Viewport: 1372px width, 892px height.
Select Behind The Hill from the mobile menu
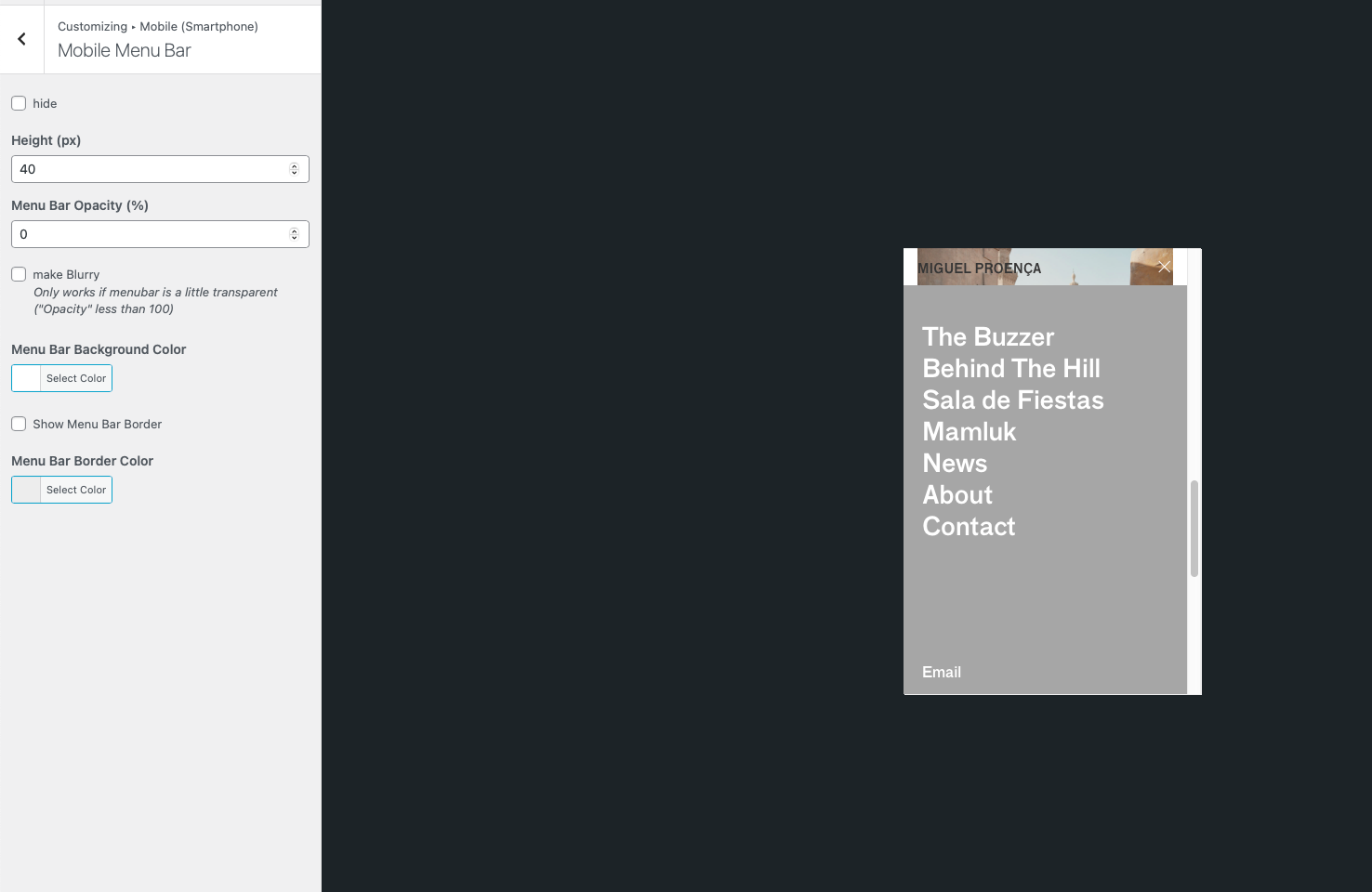[x=1010, y=368]
